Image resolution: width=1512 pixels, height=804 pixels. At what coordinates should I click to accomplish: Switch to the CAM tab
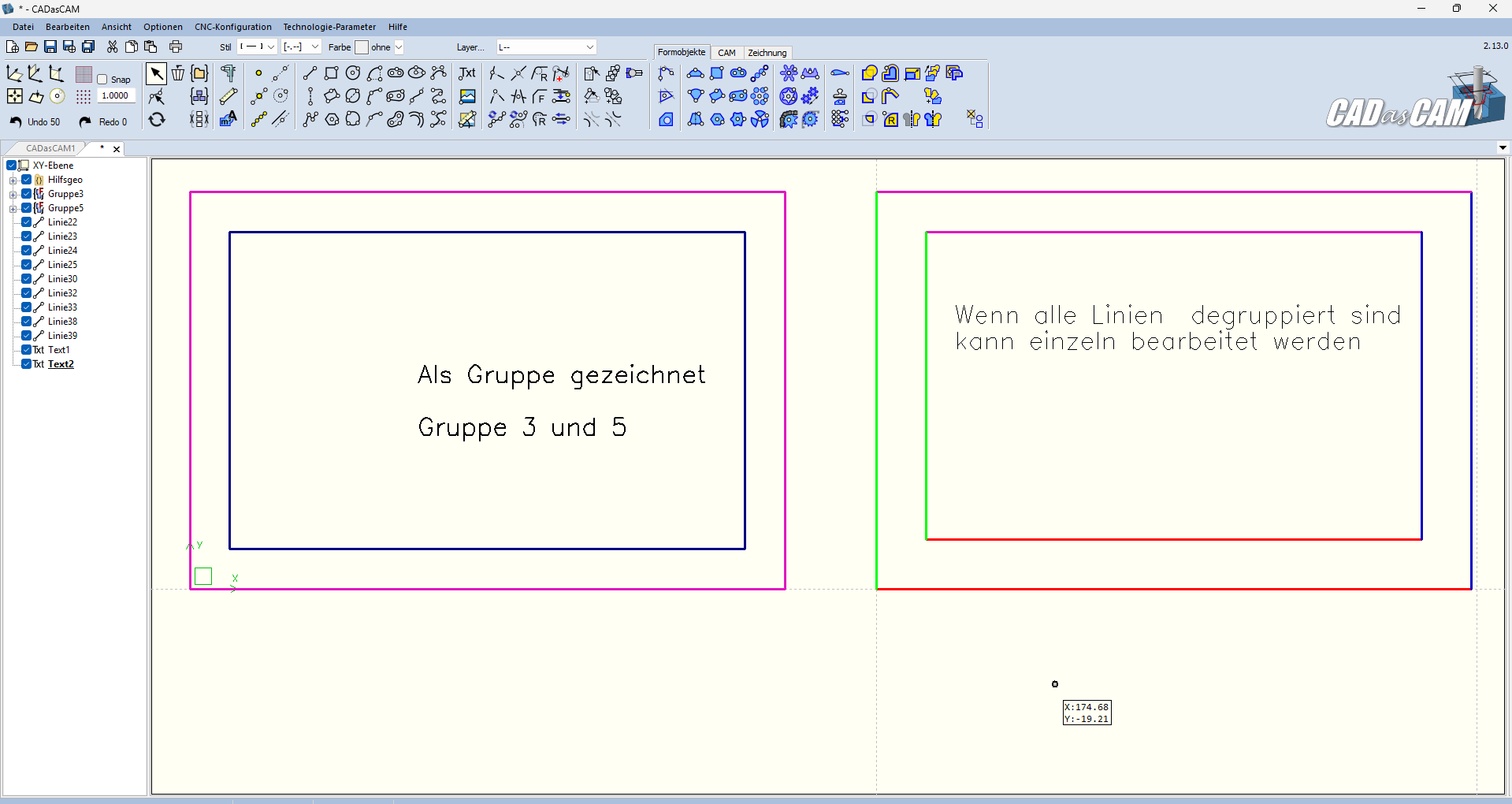coord(726,53)
